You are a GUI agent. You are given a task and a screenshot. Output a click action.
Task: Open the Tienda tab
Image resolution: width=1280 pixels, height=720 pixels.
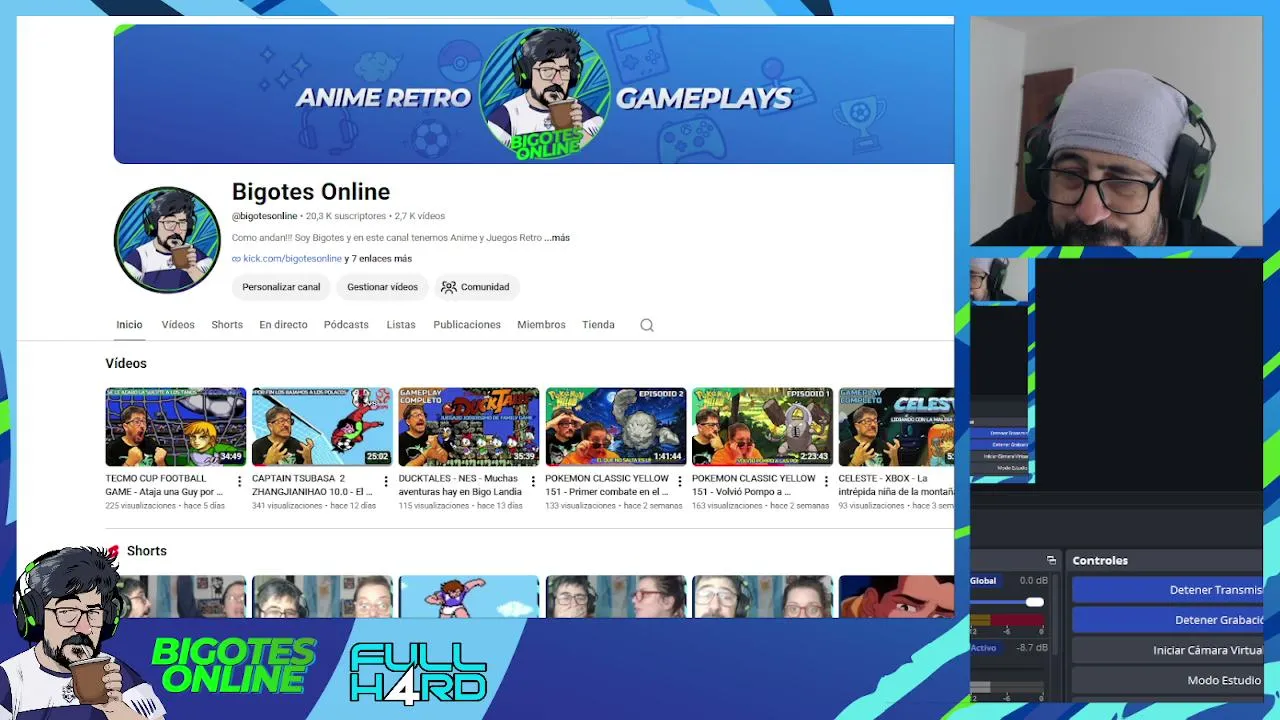tap(598, 325)
